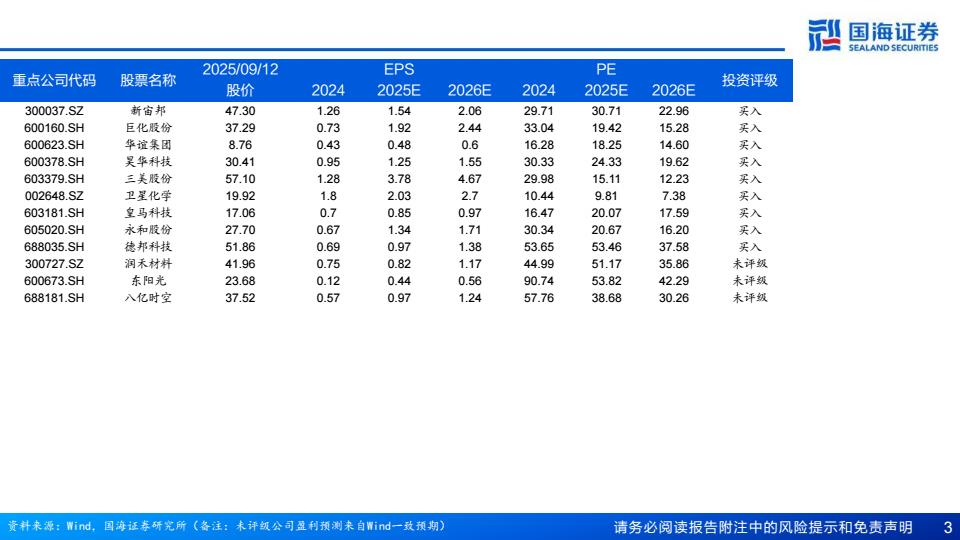Image resolution: width=960 pixels, height=540 pixels.
Task: Select the 股票名称 column header
Action: click(x=148, y=80)
